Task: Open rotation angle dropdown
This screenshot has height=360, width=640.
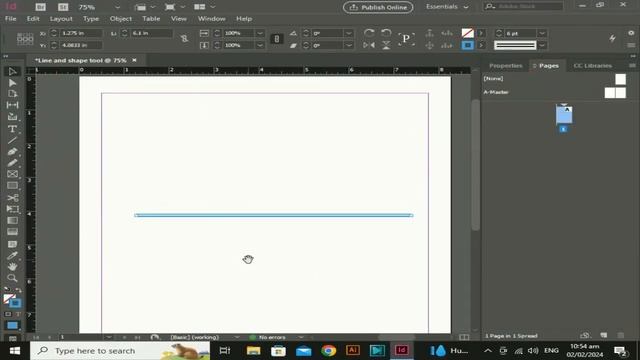Action: click(x=349, y=33)
